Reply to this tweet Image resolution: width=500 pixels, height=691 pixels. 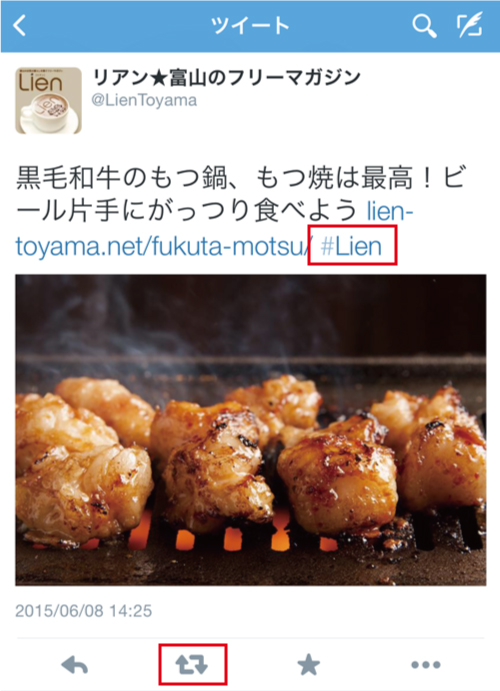click(74, 665)
